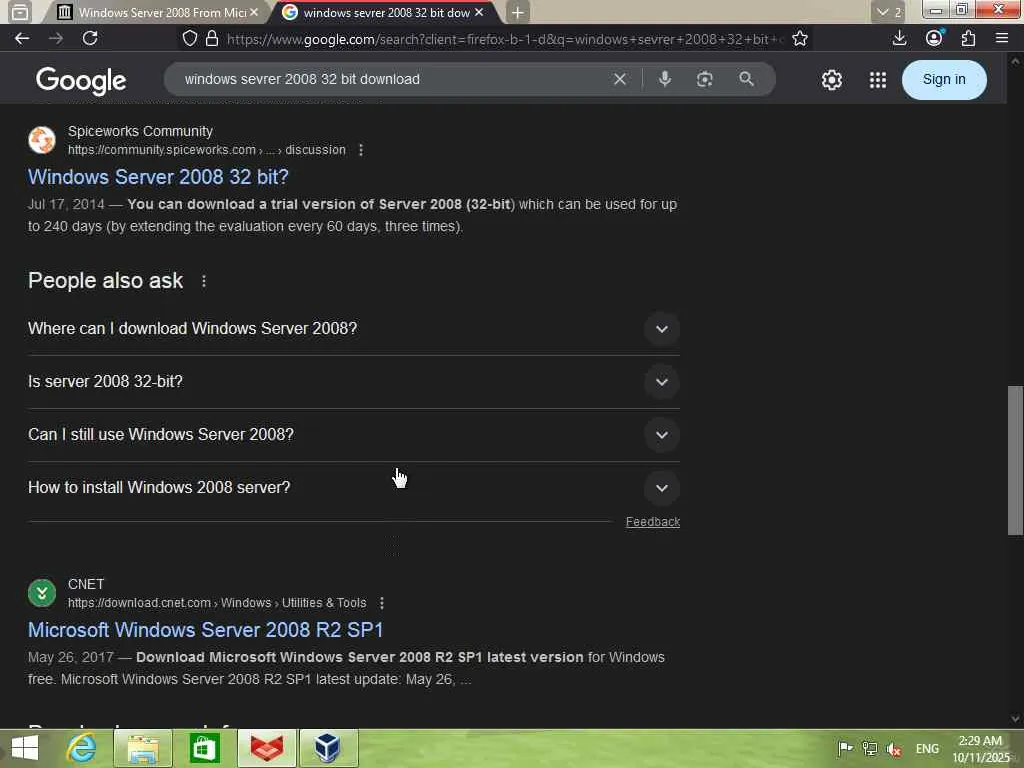Image resolution: width=1024 pixels, height=768 pixels.
Task: Open VirtualBox from the taskbar
Action: (328, 748)
